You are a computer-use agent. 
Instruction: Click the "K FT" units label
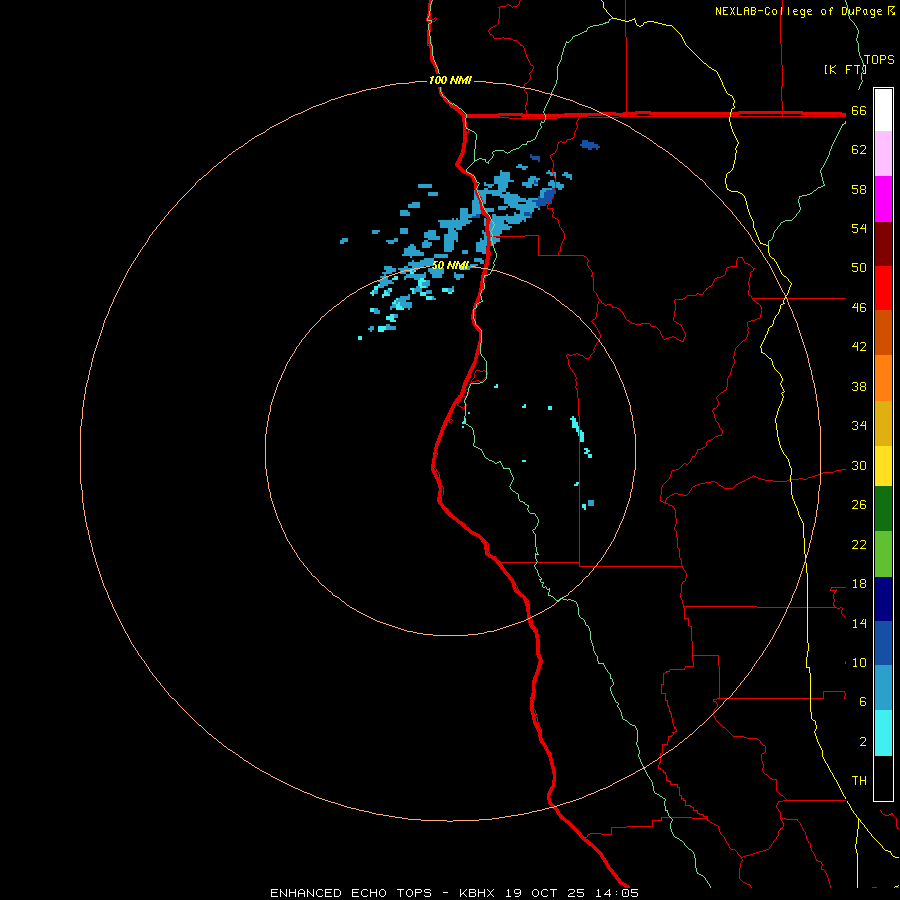[x=845, y=70]
